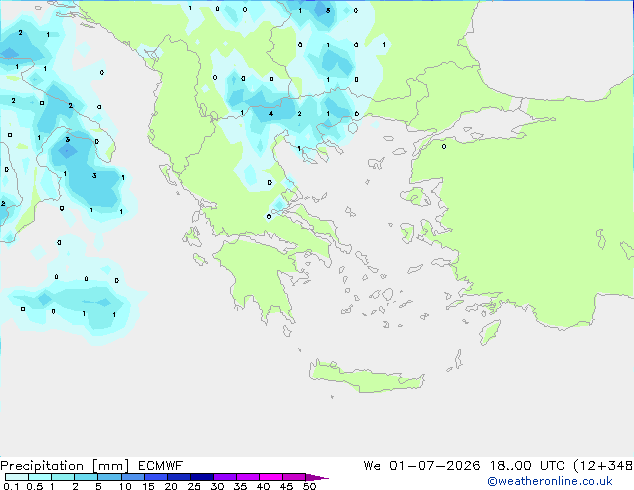This screenshot has height=490, width=634.
Task: Click legend label 40
Action: [x=263, y=486]
